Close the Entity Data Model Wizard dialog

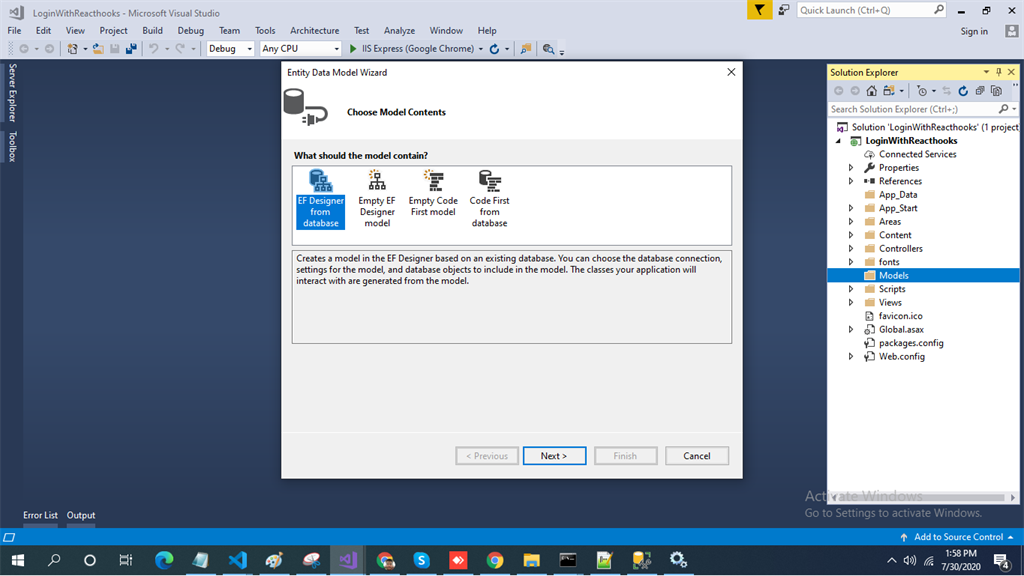(x=731, y=72)
